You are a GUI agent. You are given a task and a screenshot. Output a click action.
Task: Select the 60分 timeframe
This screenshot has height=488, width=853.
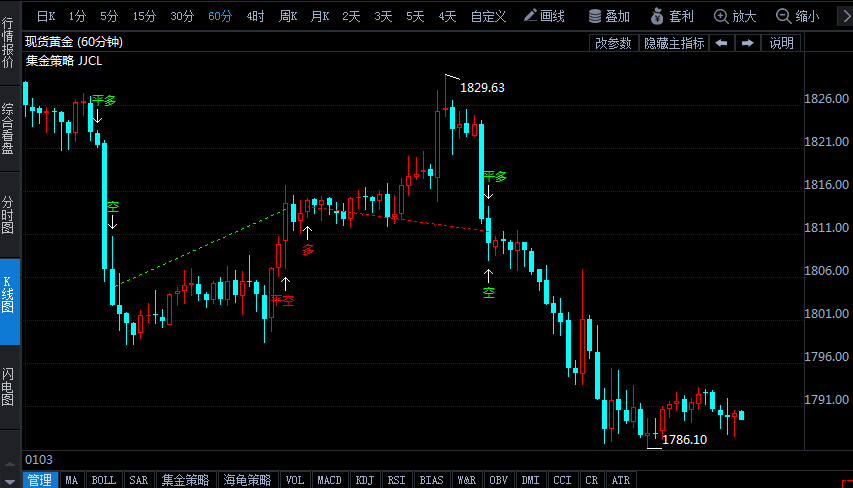220,16
